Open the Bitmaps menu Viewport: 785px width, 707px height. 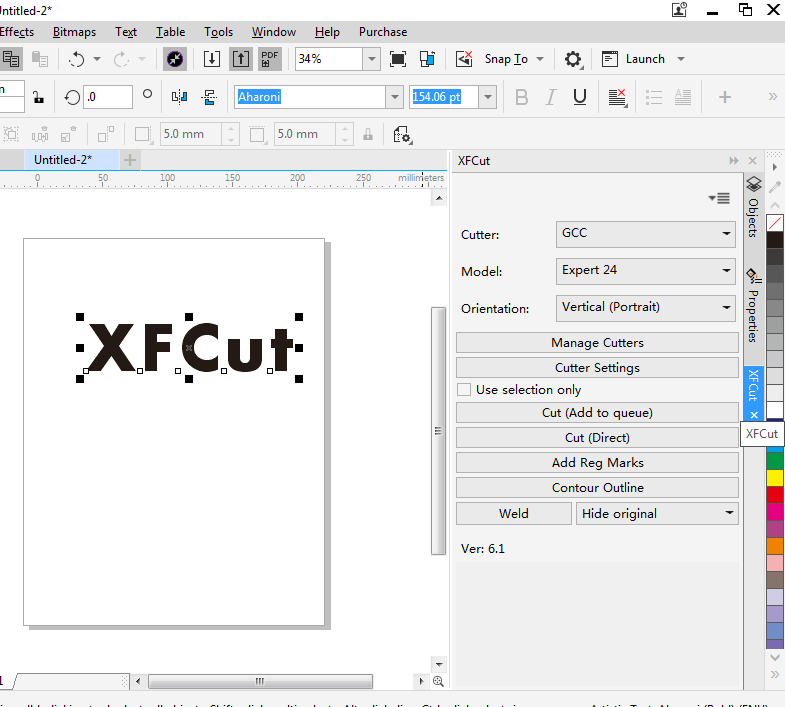coord(74,32)
